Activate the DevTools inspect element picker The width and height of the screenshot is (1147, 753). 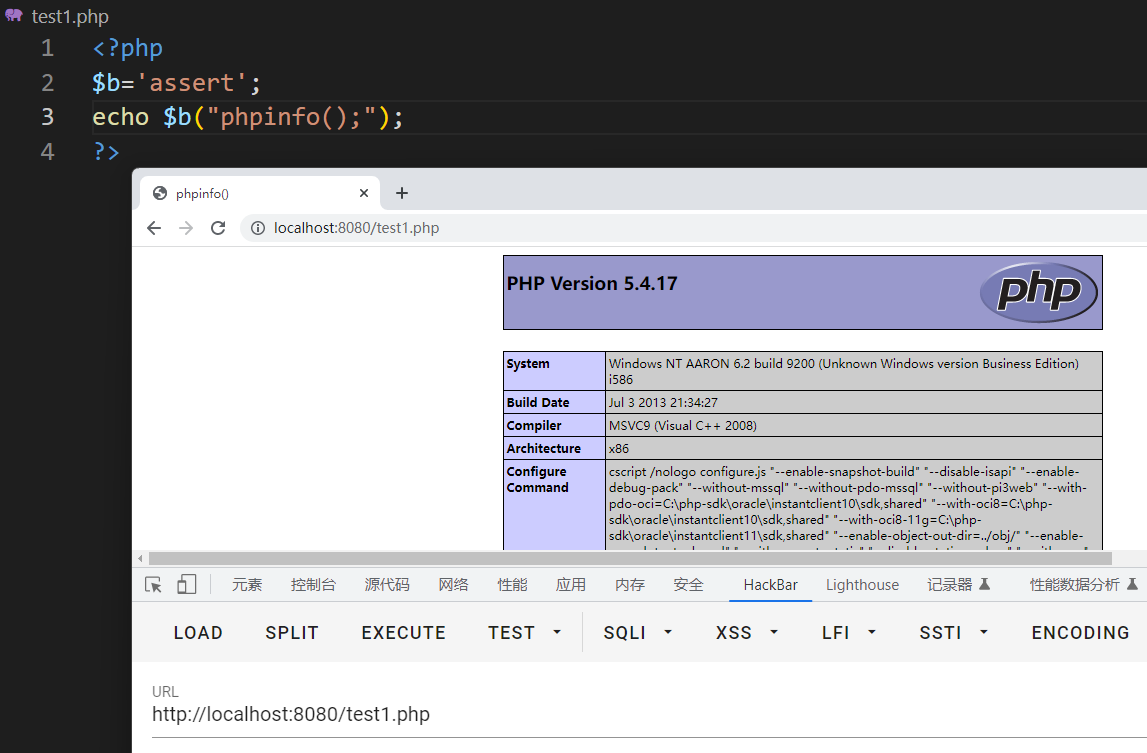[153, 585]
